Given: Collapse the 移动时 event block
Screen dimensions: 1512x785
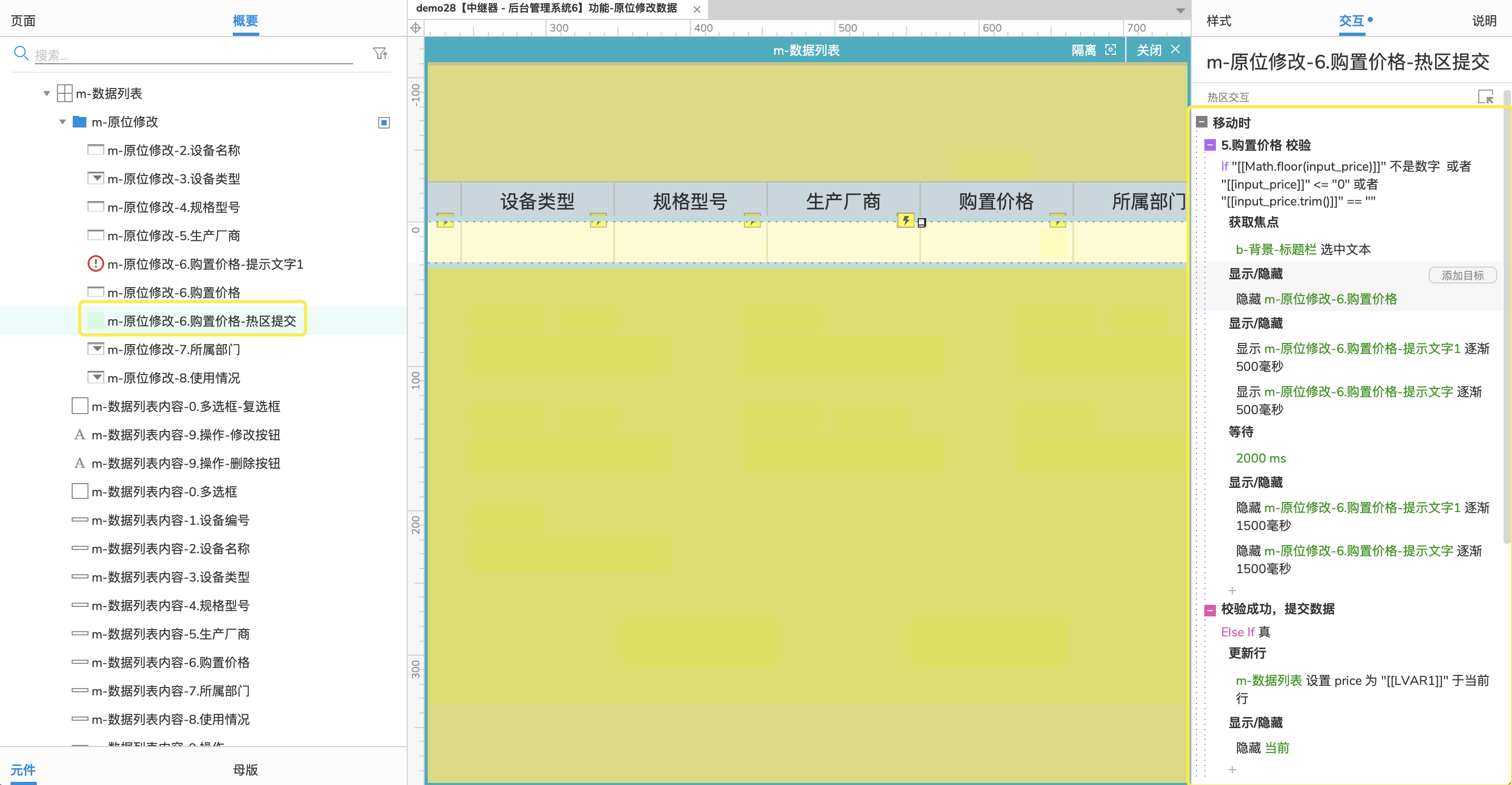Looking at the screenshot, I should [x=1202, y=122].
